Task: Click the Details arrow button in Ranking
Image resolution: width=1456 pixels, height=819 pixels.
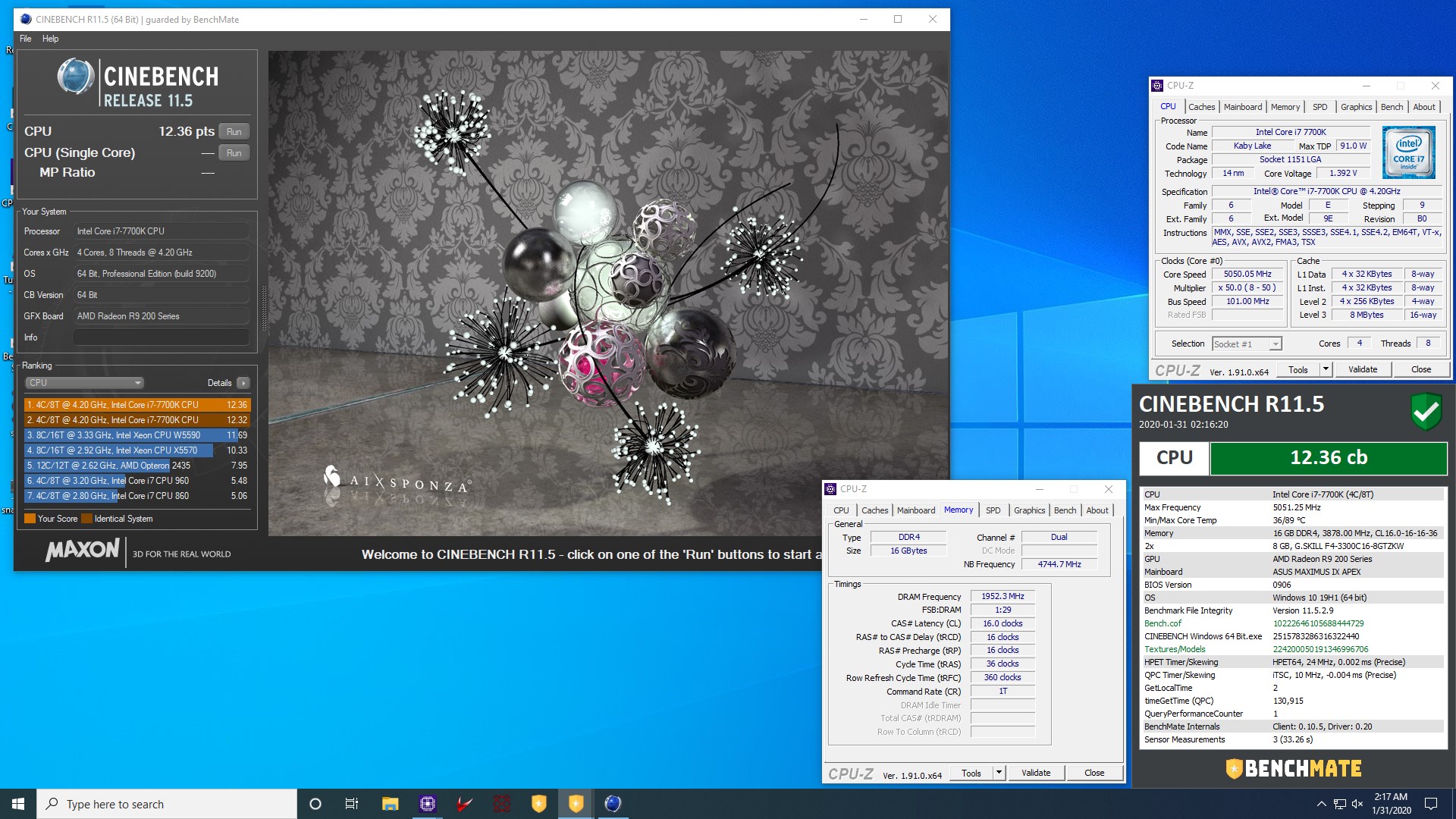Action: click(x=243, y=383)
